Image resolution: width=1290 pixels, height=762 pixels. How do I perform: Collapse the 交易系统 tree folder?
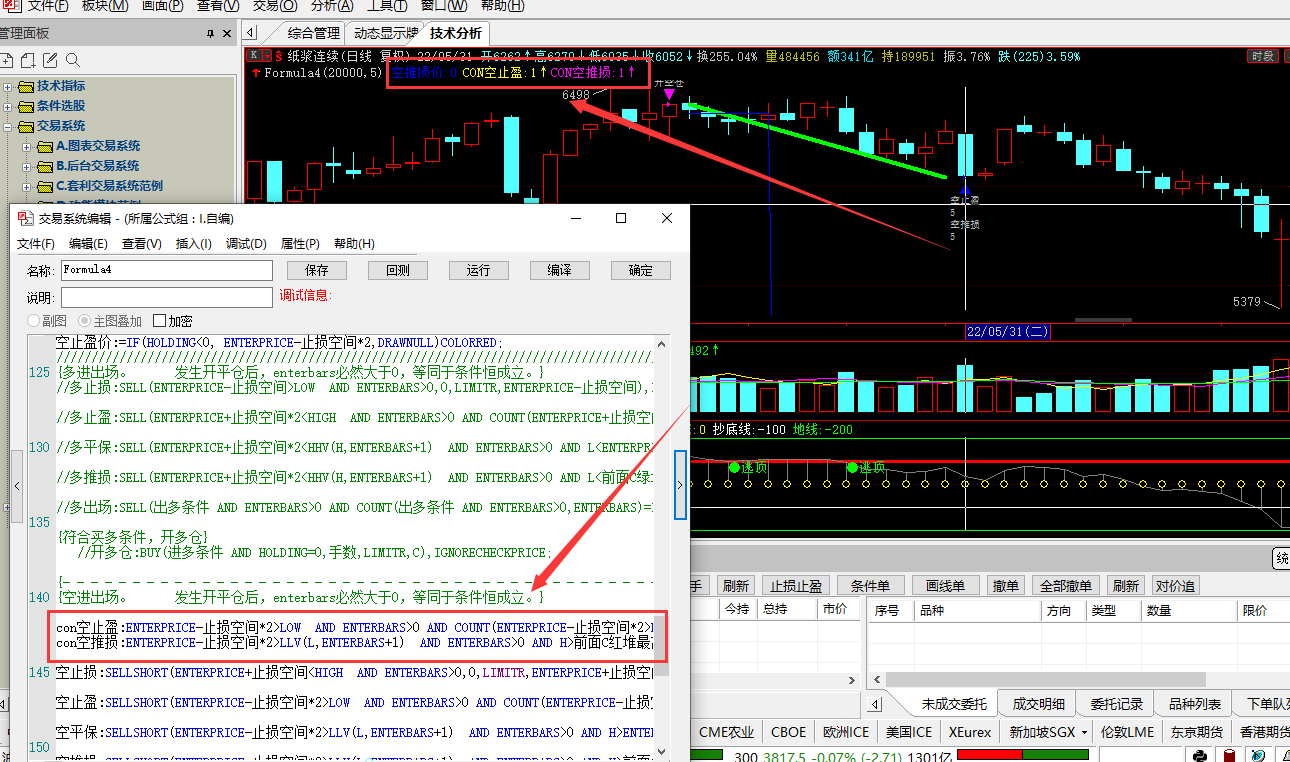click(8, 126)
